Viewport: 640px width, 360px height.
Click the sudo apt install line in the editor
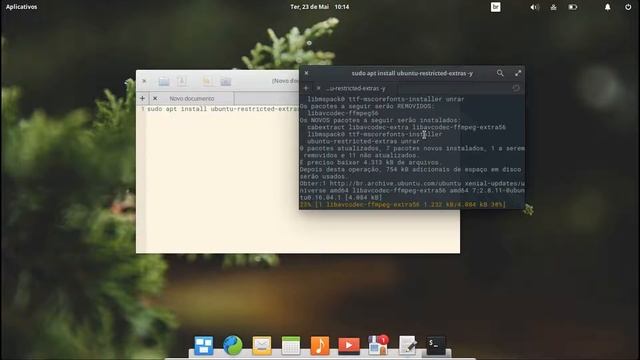222,109
